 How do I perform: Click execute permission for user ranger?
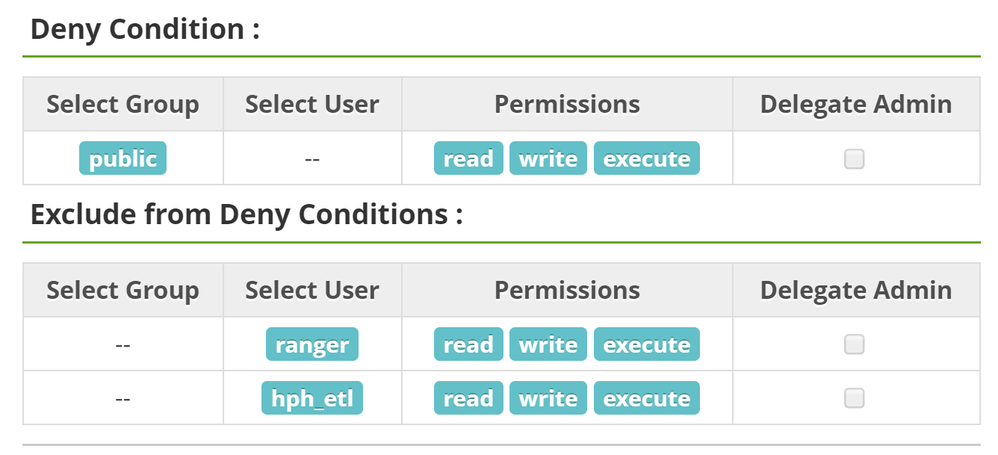(x=647, y=345)
